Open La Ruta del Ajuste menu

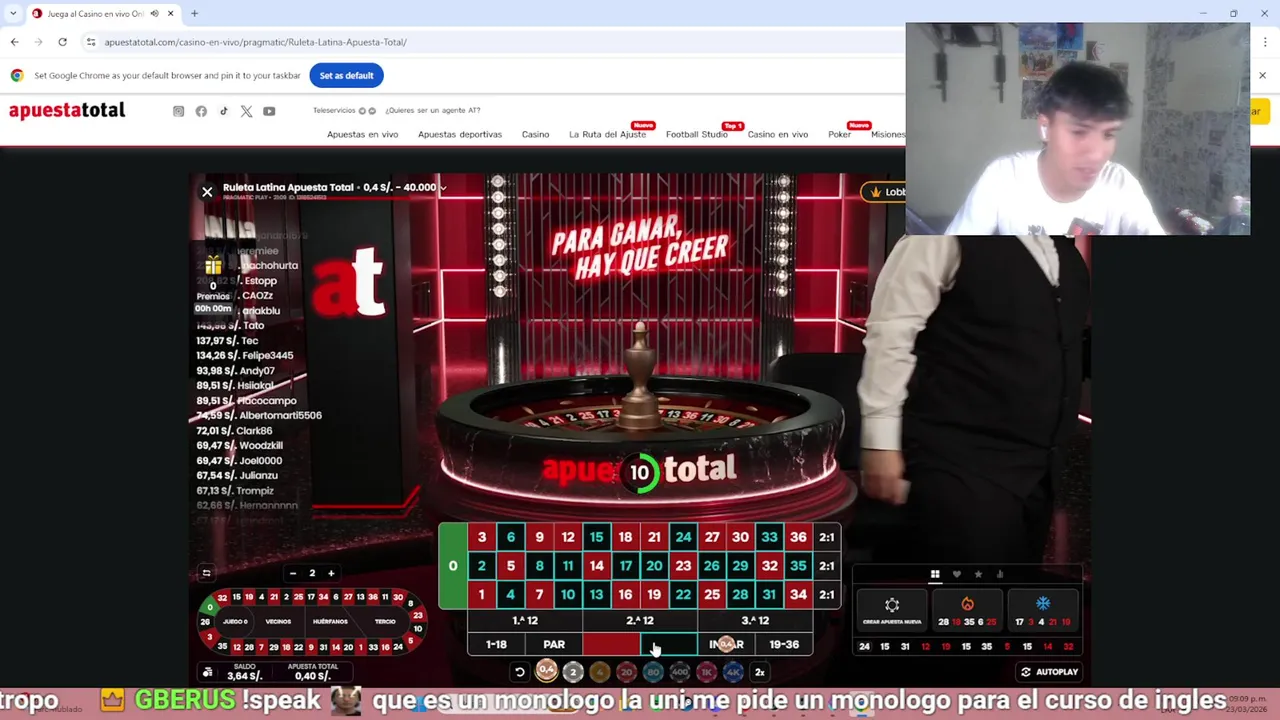[607, 134]
